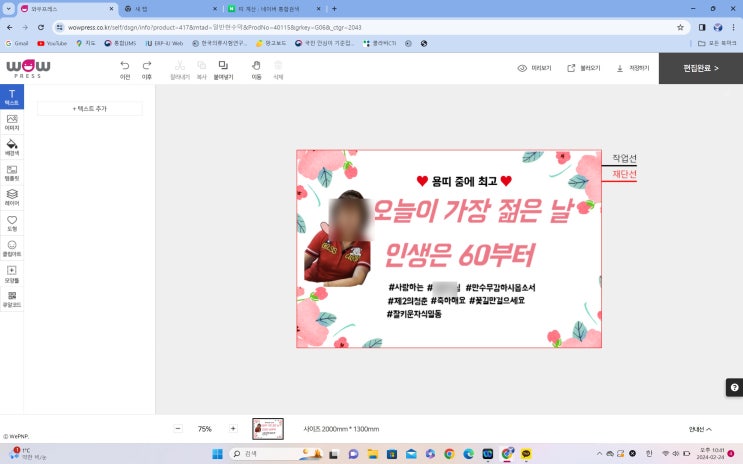Open the 클립아트 (Clipart) smiley panel
Viewport: 743px width, 464px height.
pos(12,248)
